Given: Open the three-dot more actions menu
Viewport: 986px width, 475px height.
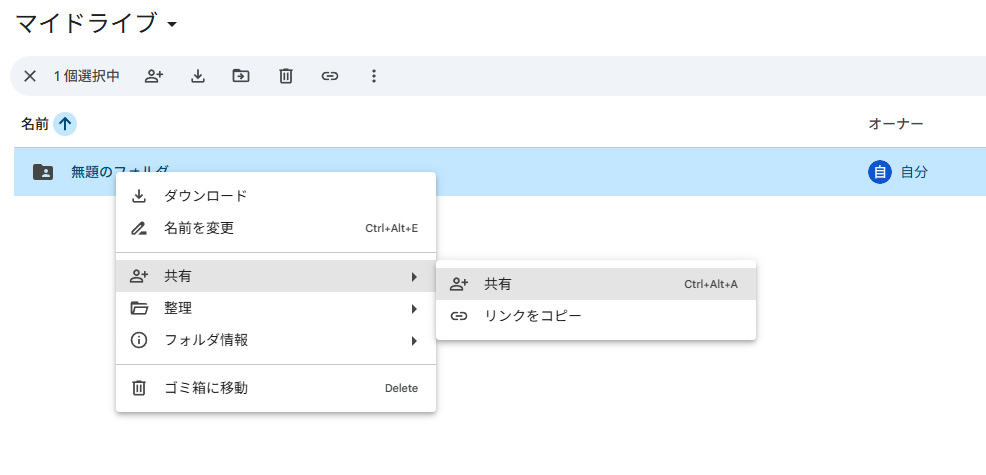Looking at the screenshot, I should (373, 76).
